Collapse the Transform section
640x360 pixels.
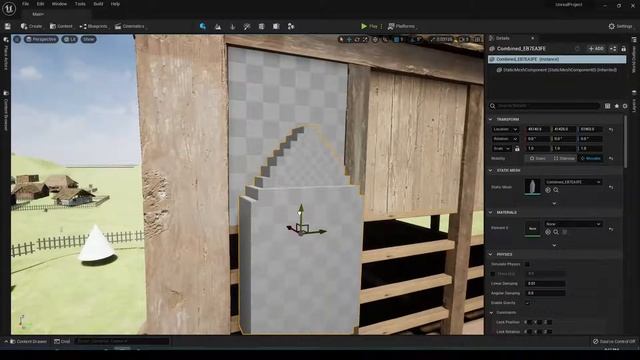pos(491,119)
